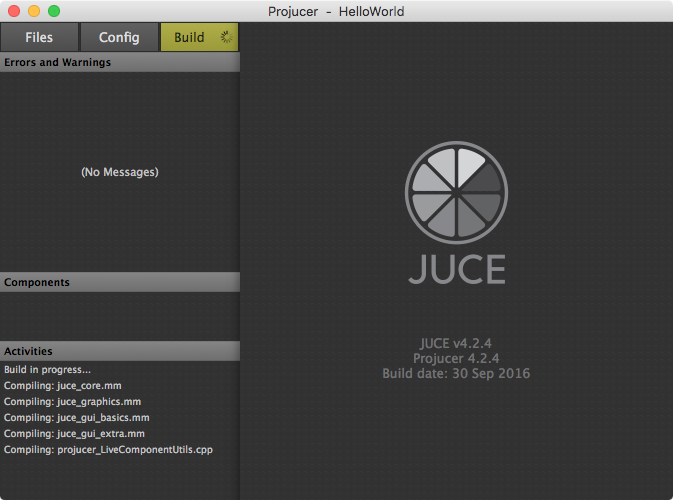
Task: Click the build progress spinner icon
Action: click(x=226, y=37)
